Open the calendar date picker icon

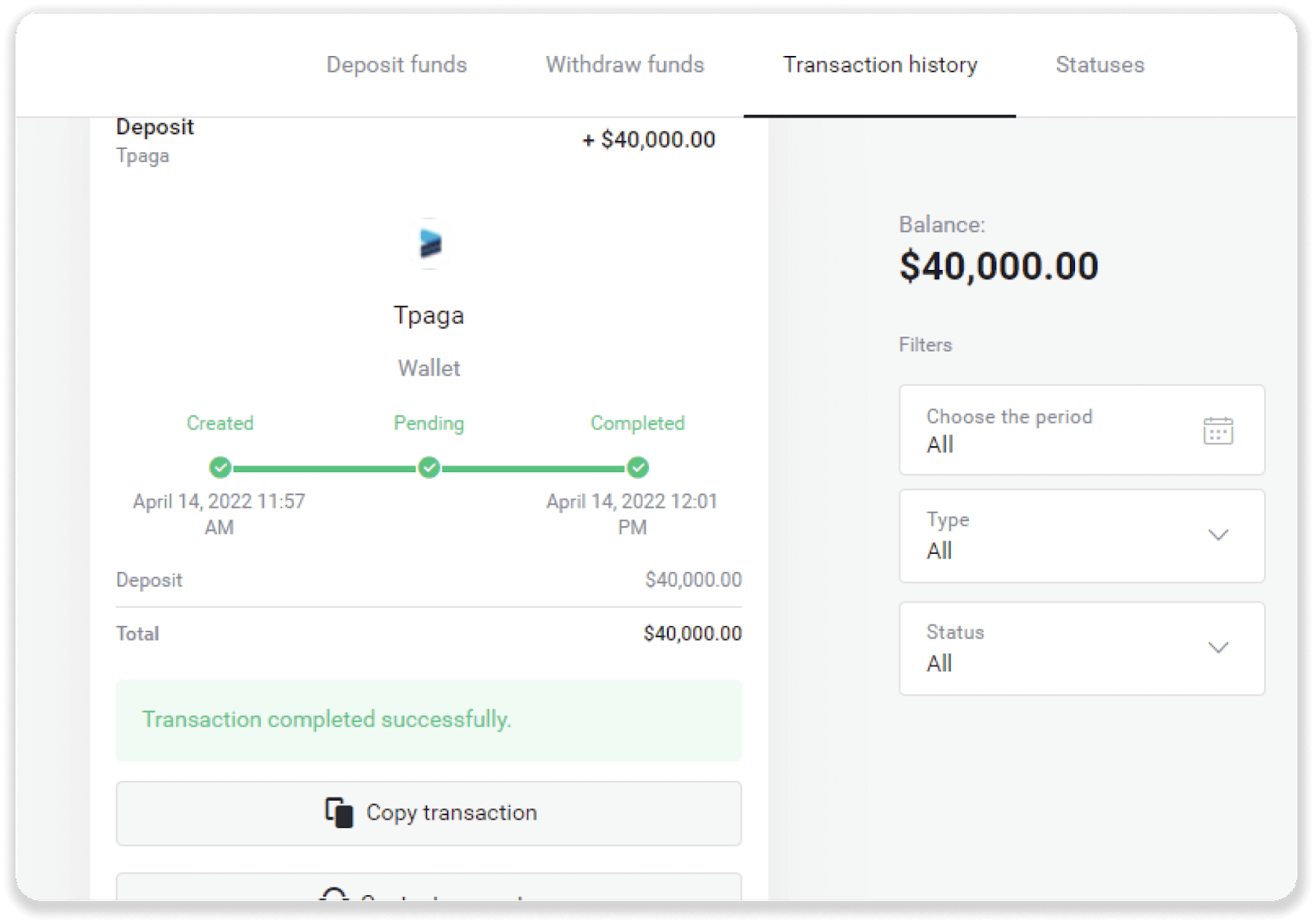[1218, 430]
